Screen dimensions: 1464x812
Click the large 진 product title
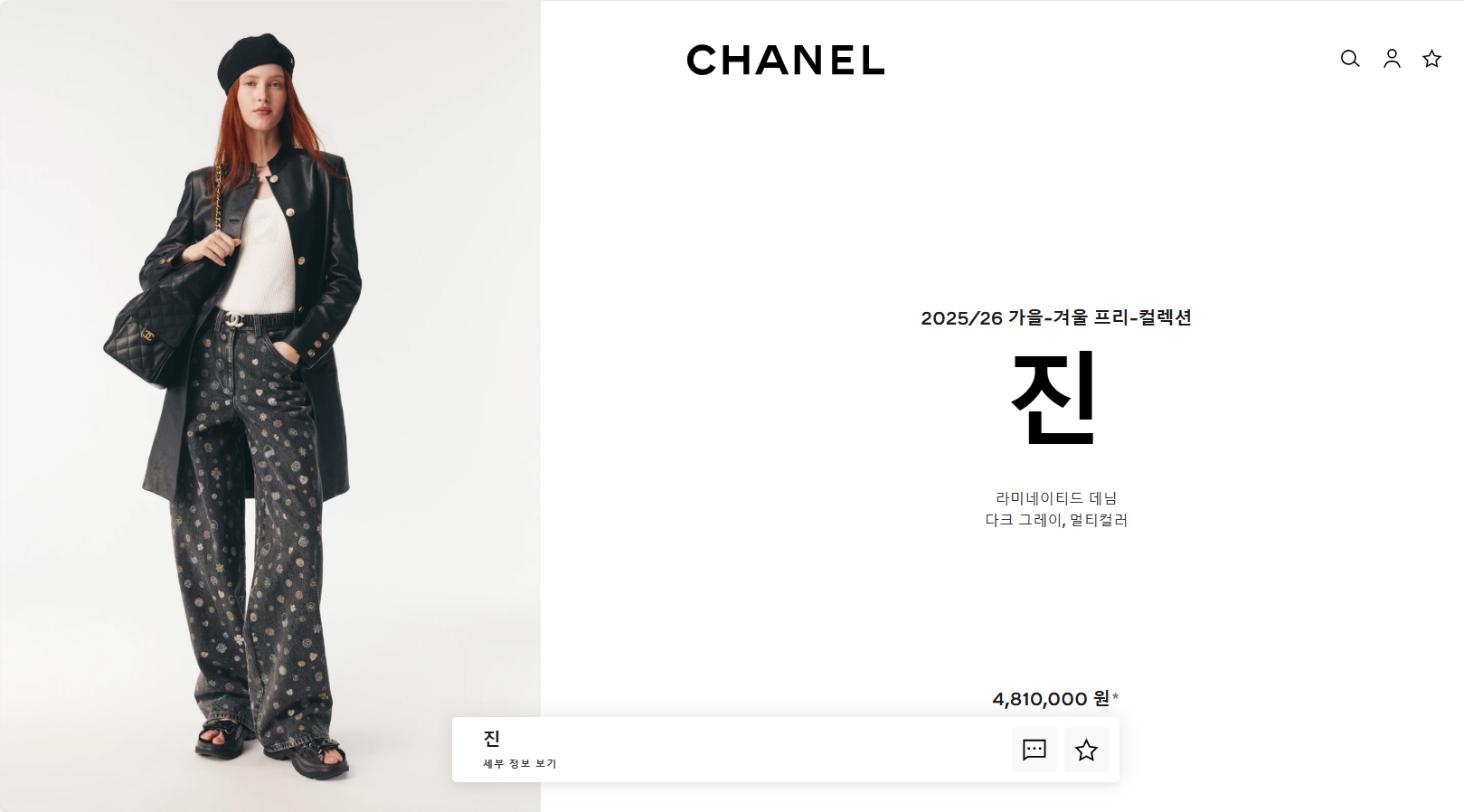[x=1054, y=398]
